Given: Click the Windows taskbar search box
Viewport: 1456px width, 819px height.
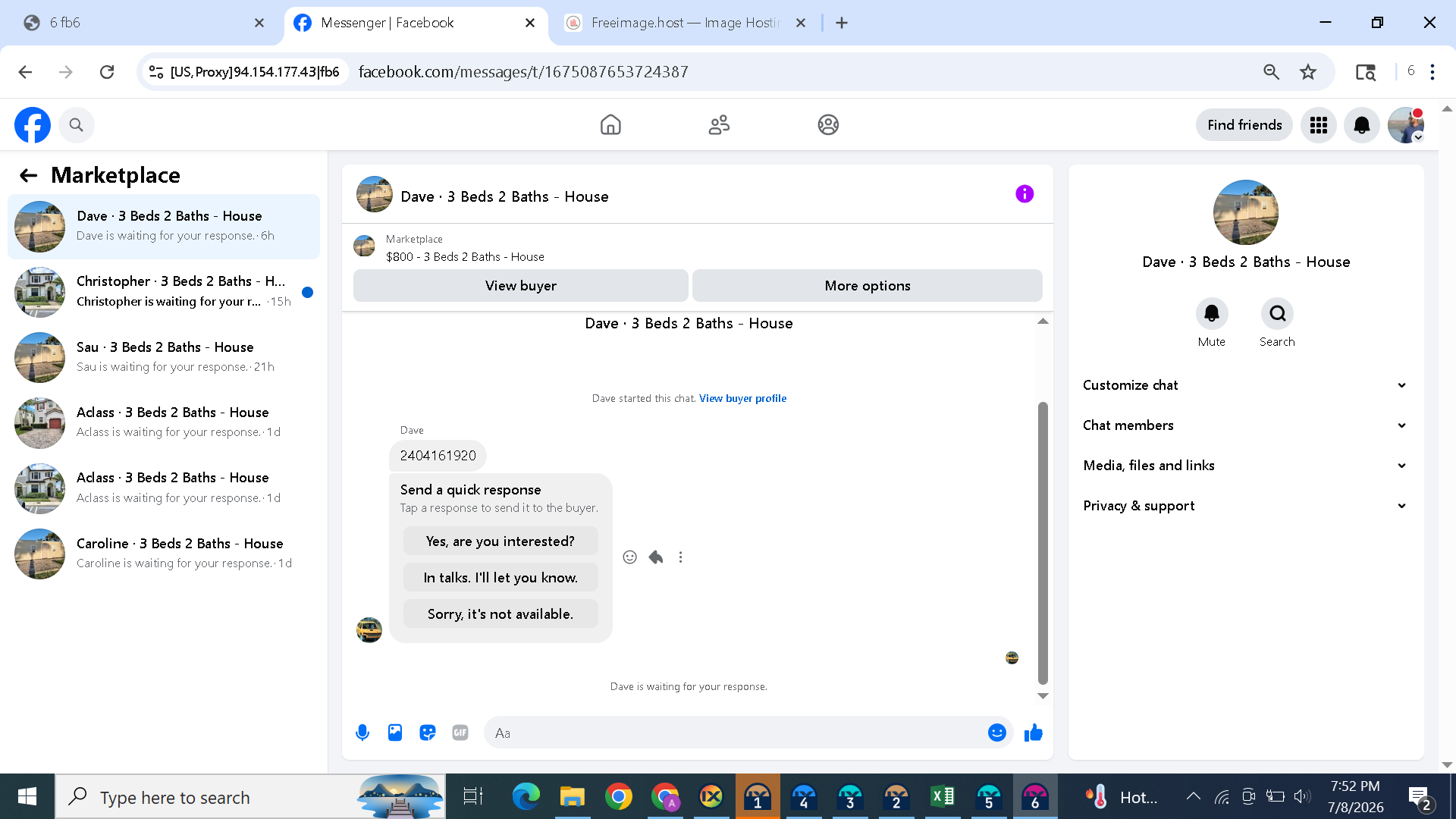Looking at the screenshot, I should (x=250, y=796).
